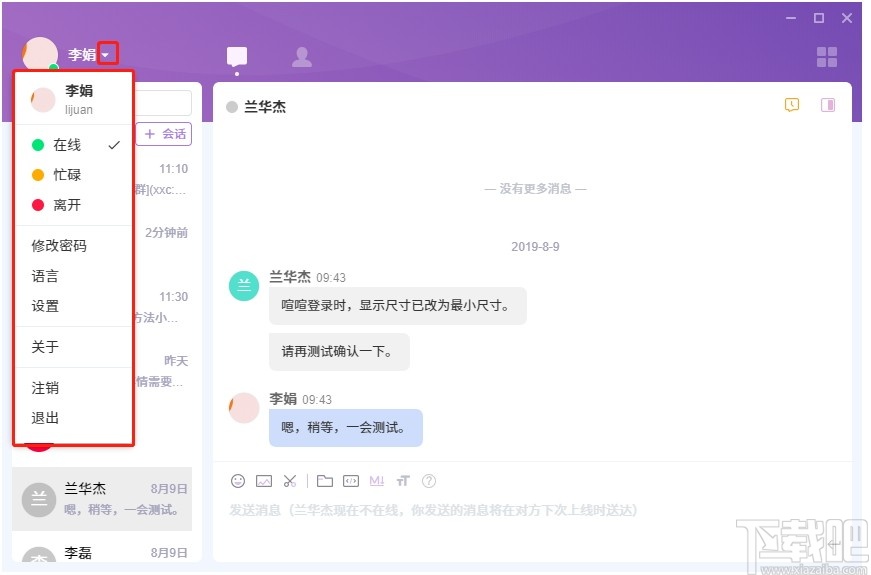Start a new chat with 会话 button
Screen dimensions: 871x575
click(164, 134)
